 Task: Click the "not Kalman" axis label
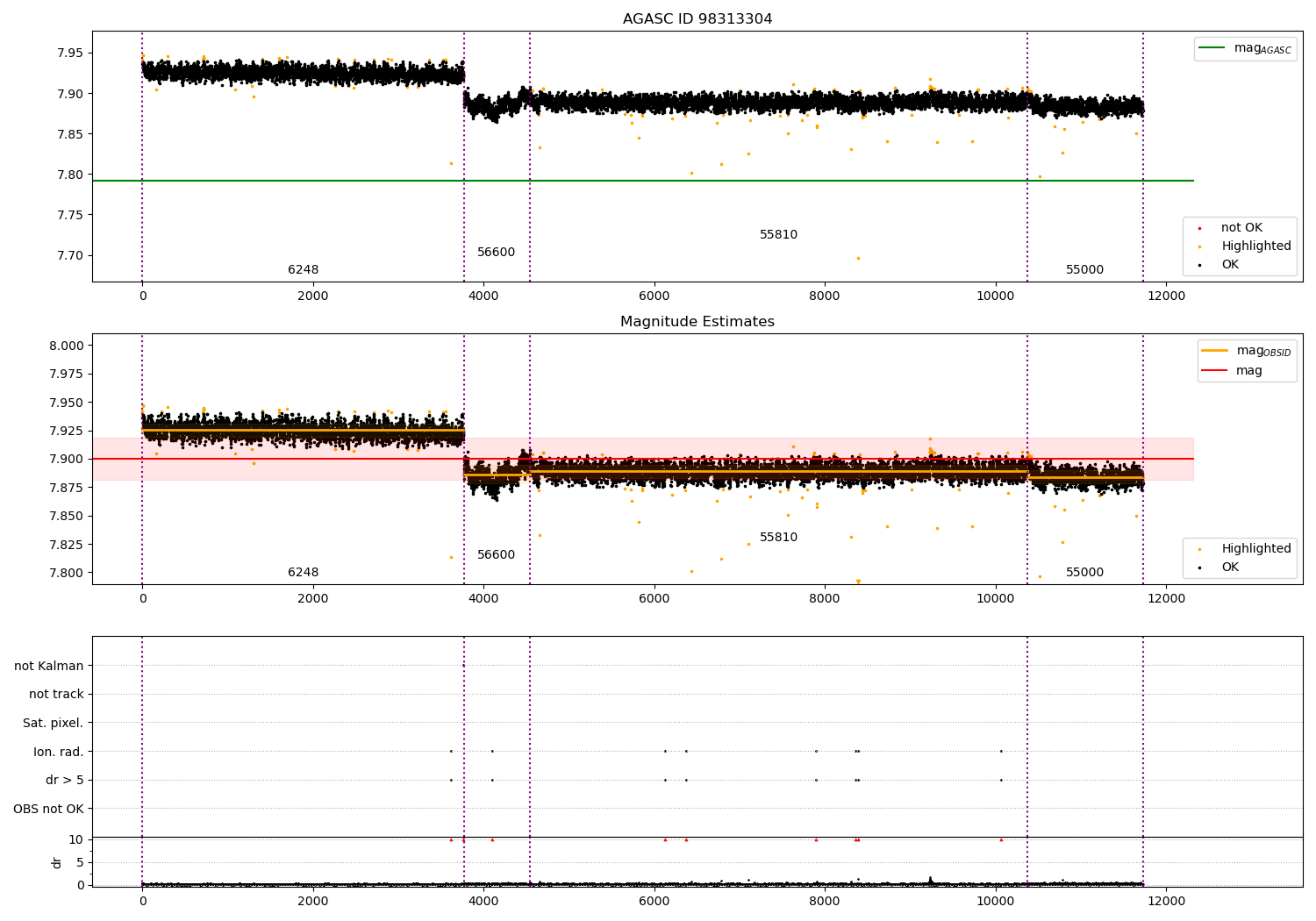(x=49, y=666)
